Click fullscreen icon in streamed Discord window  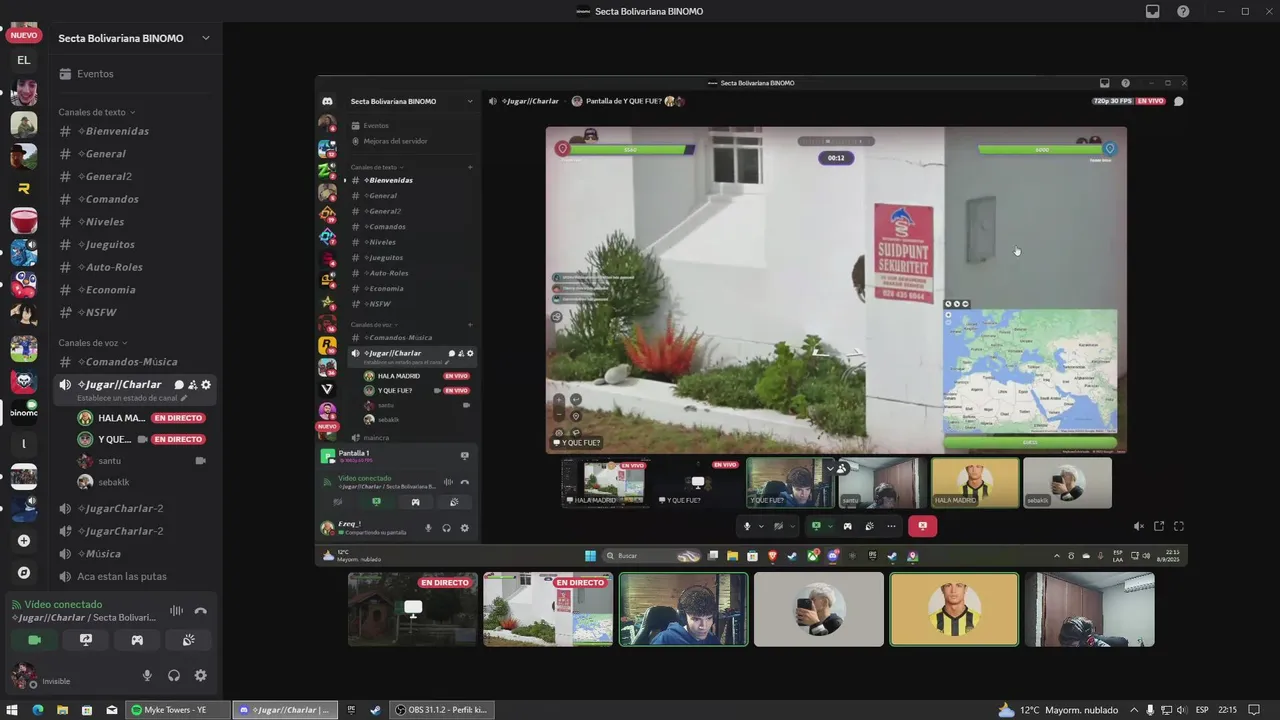(x=1179, y=526)
